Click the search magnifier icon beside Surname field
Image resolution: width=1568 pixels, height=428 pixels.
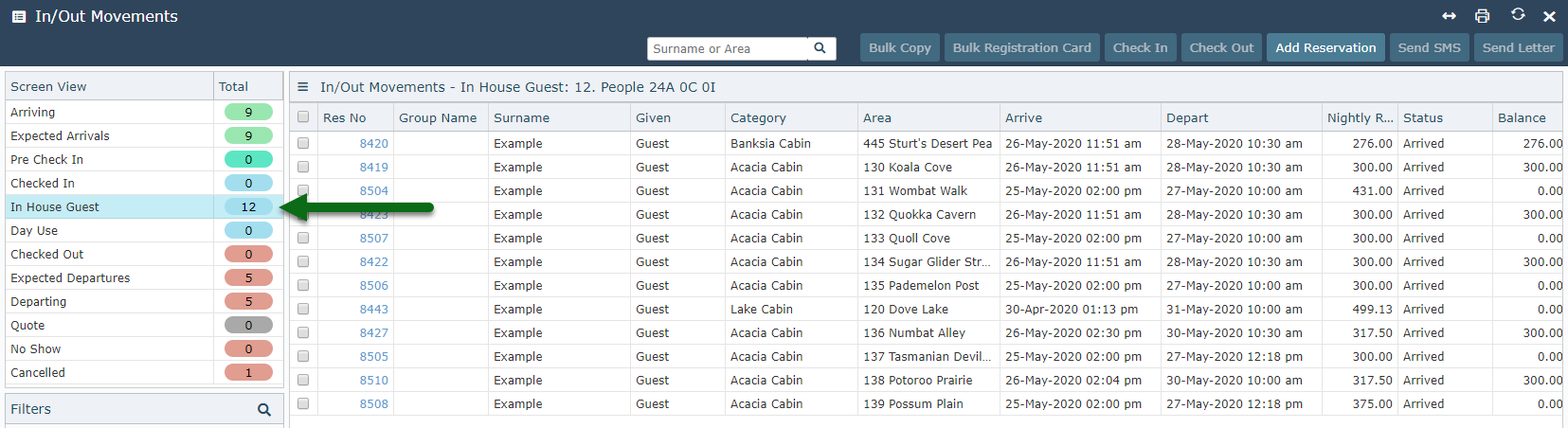pyautogui.click(x=820, y=48)
